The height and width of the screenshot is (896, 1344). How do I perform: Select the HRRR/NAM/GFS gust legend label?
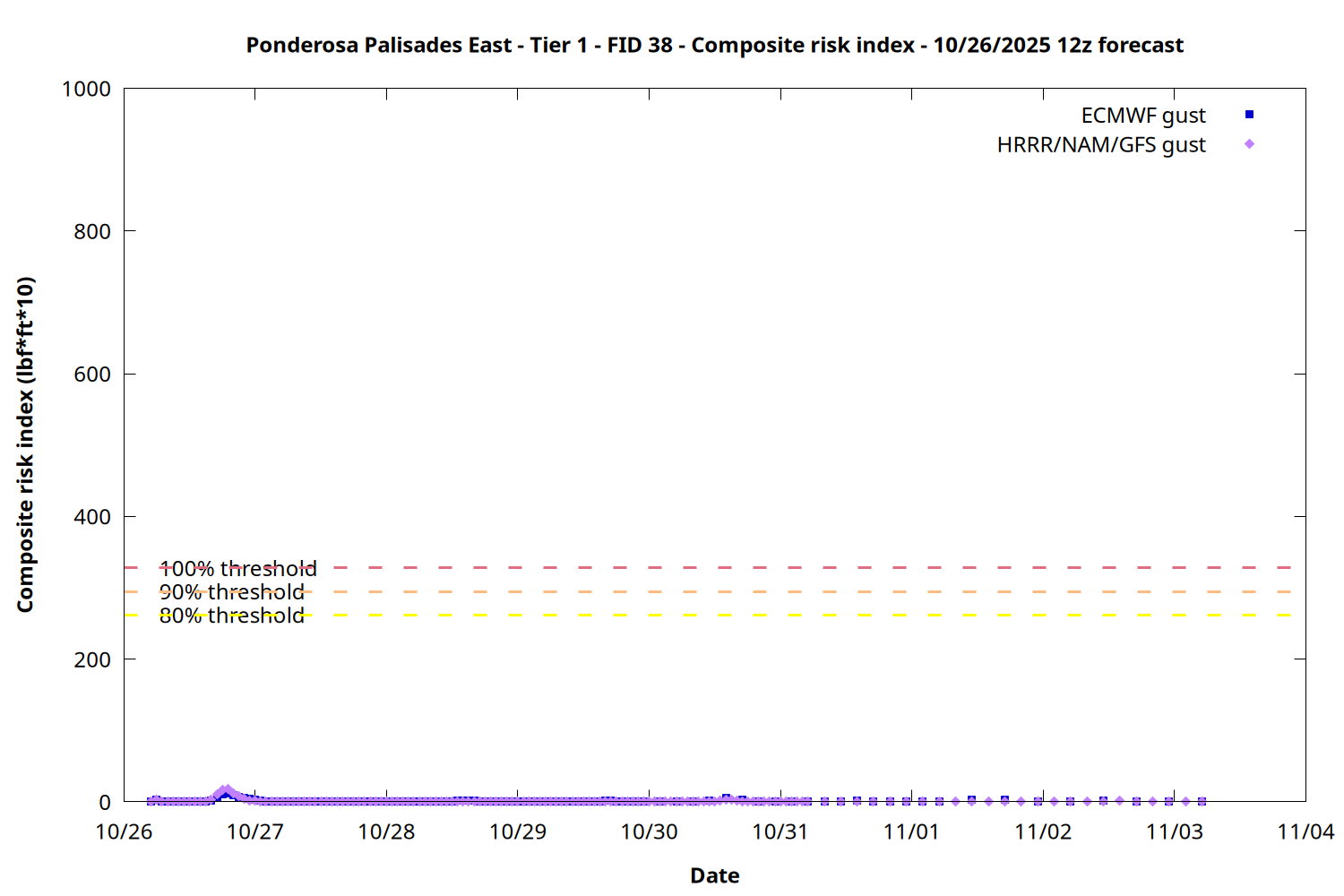tap(1100, 145)
